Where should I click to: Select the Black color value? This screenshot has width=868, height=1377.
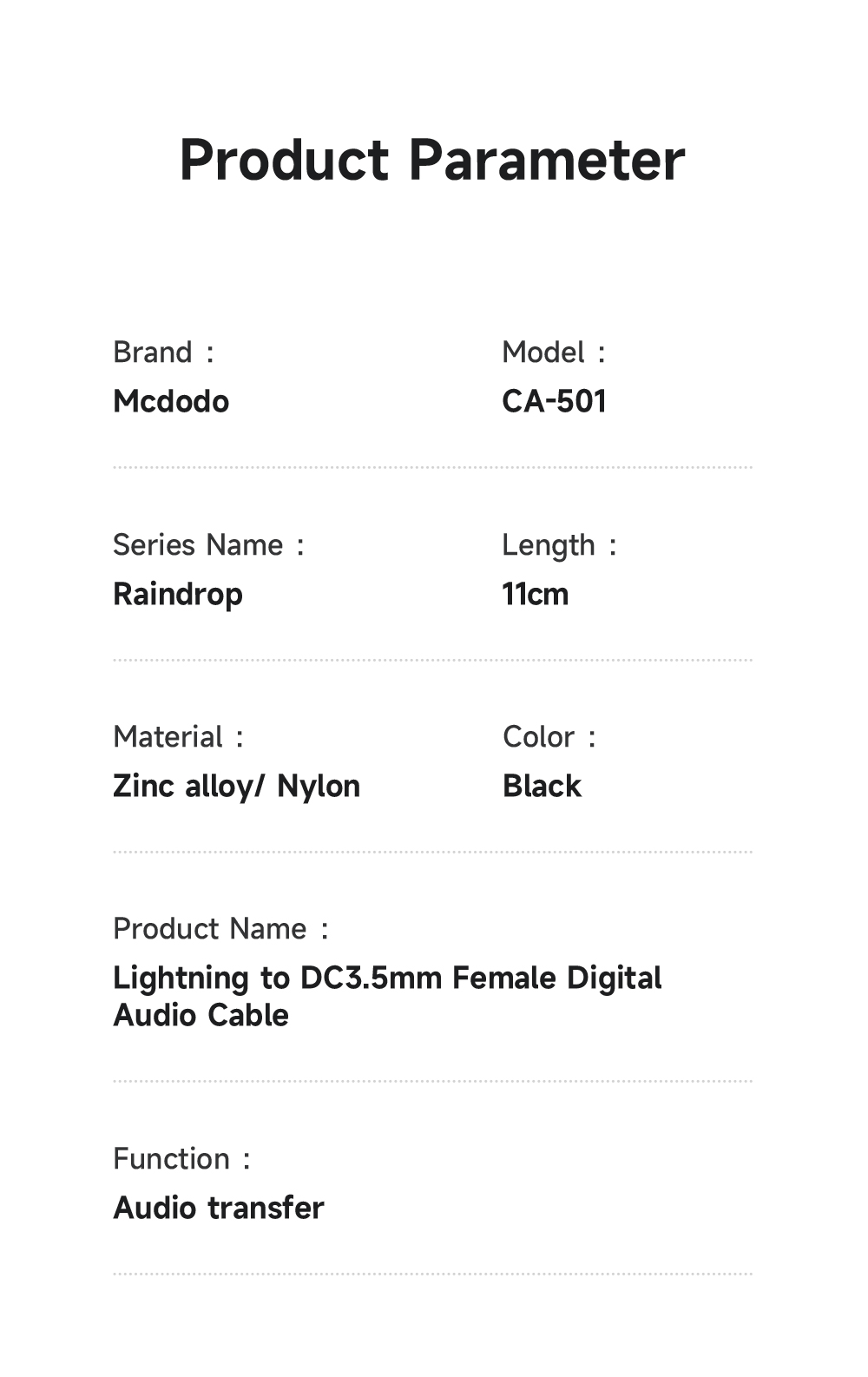pos(542,787)
